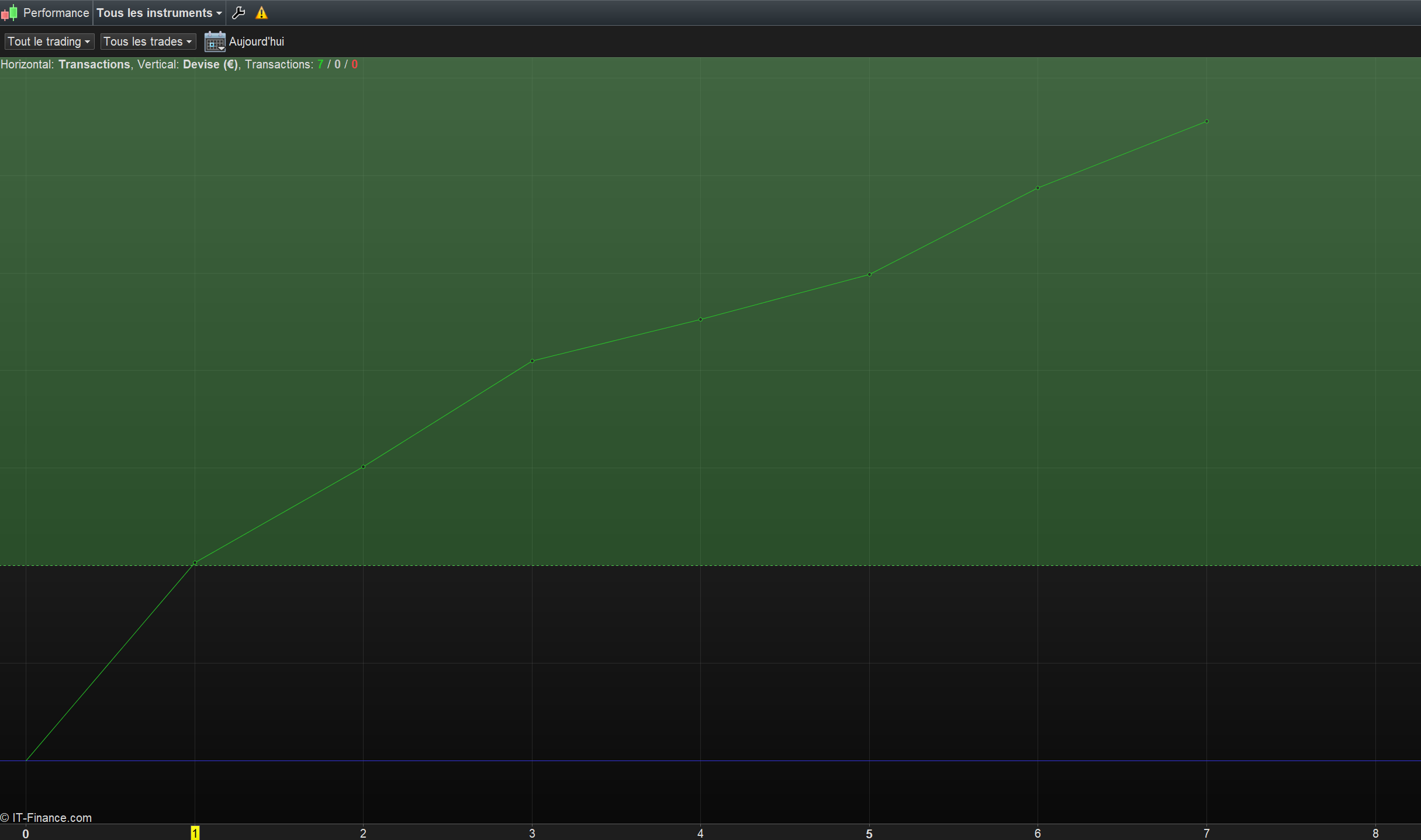Open the Tous les trades dropdown
Image resolution: width=1421 pixels, height=840 pixels.
(147, 42)
